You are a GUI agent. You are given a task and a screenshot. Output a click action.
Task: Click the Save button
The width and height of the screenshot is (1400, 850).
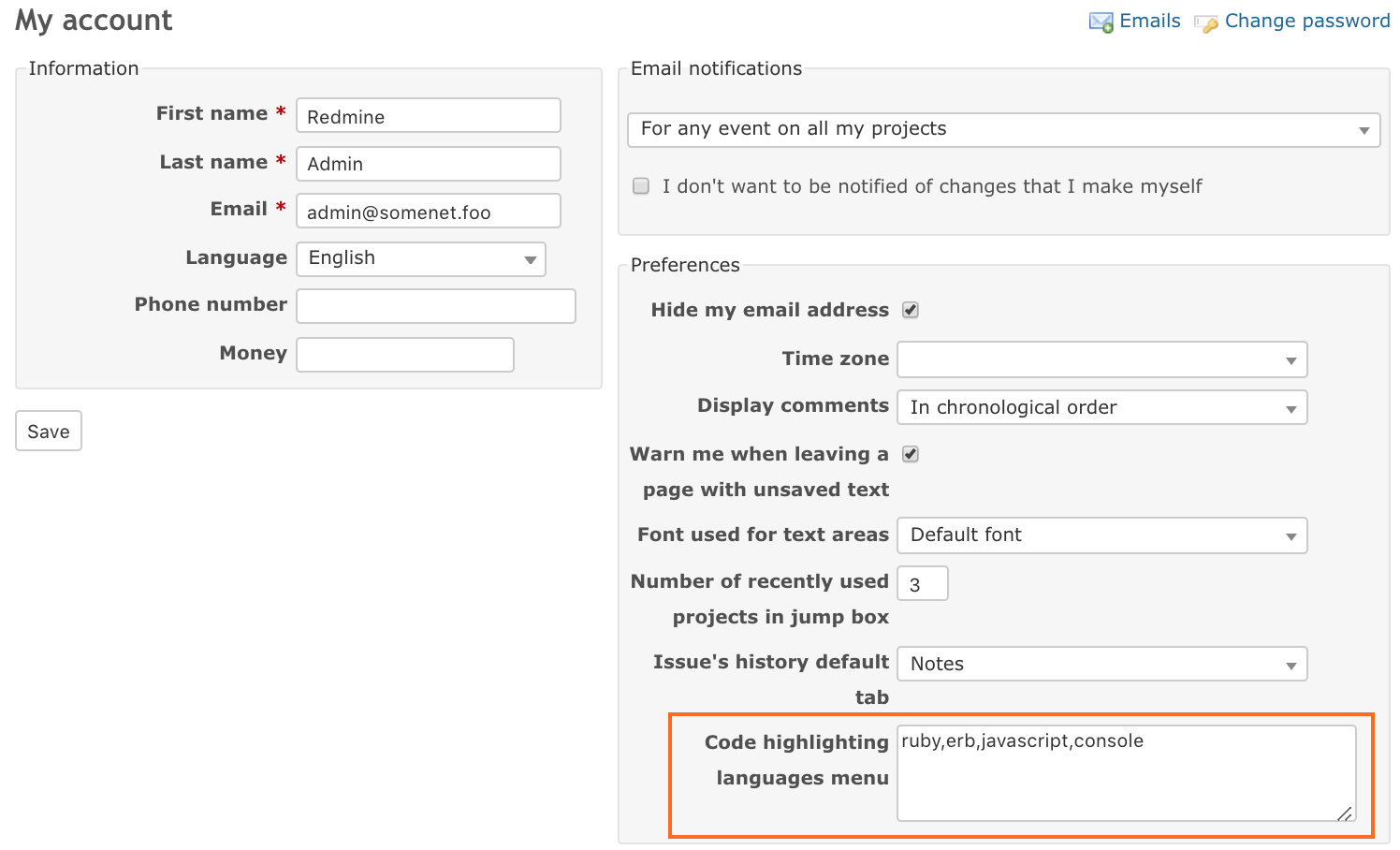49,432
